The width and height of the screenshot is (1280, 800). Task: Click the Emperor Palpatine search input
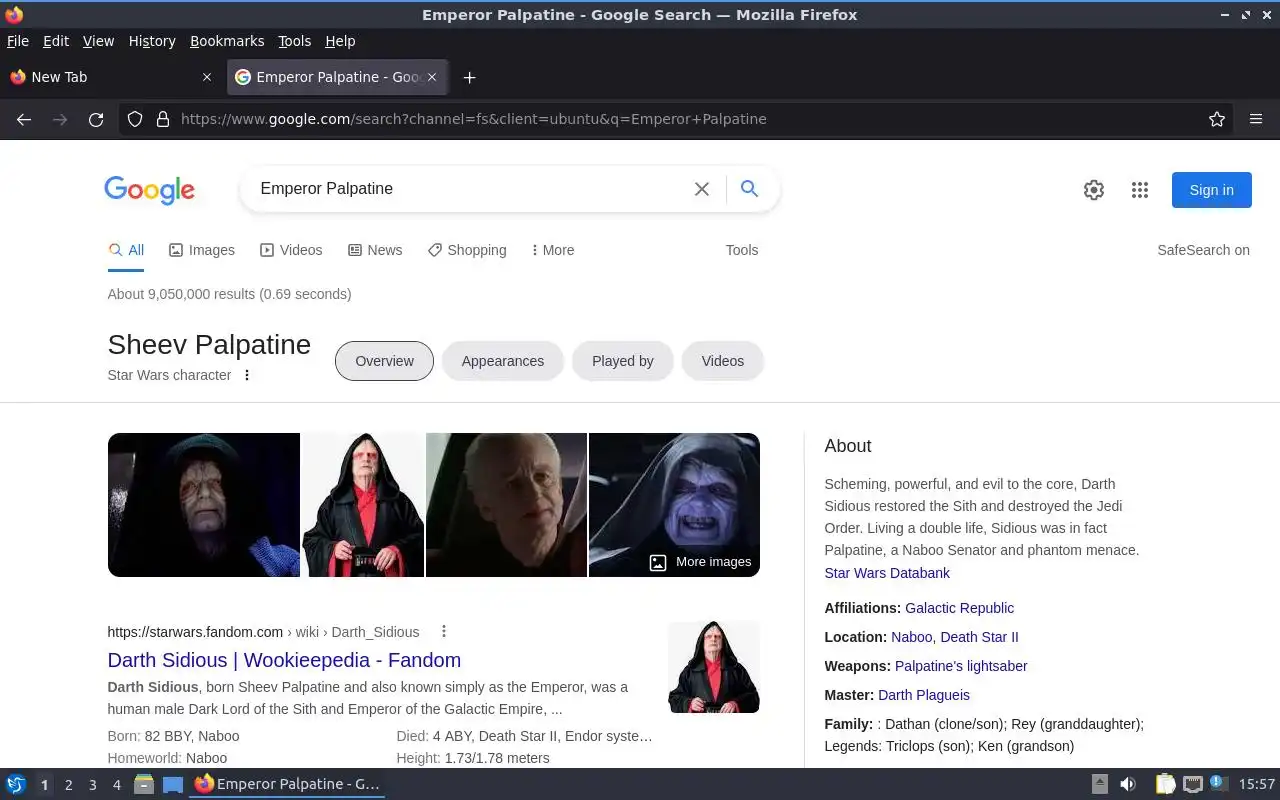point(470,189)
